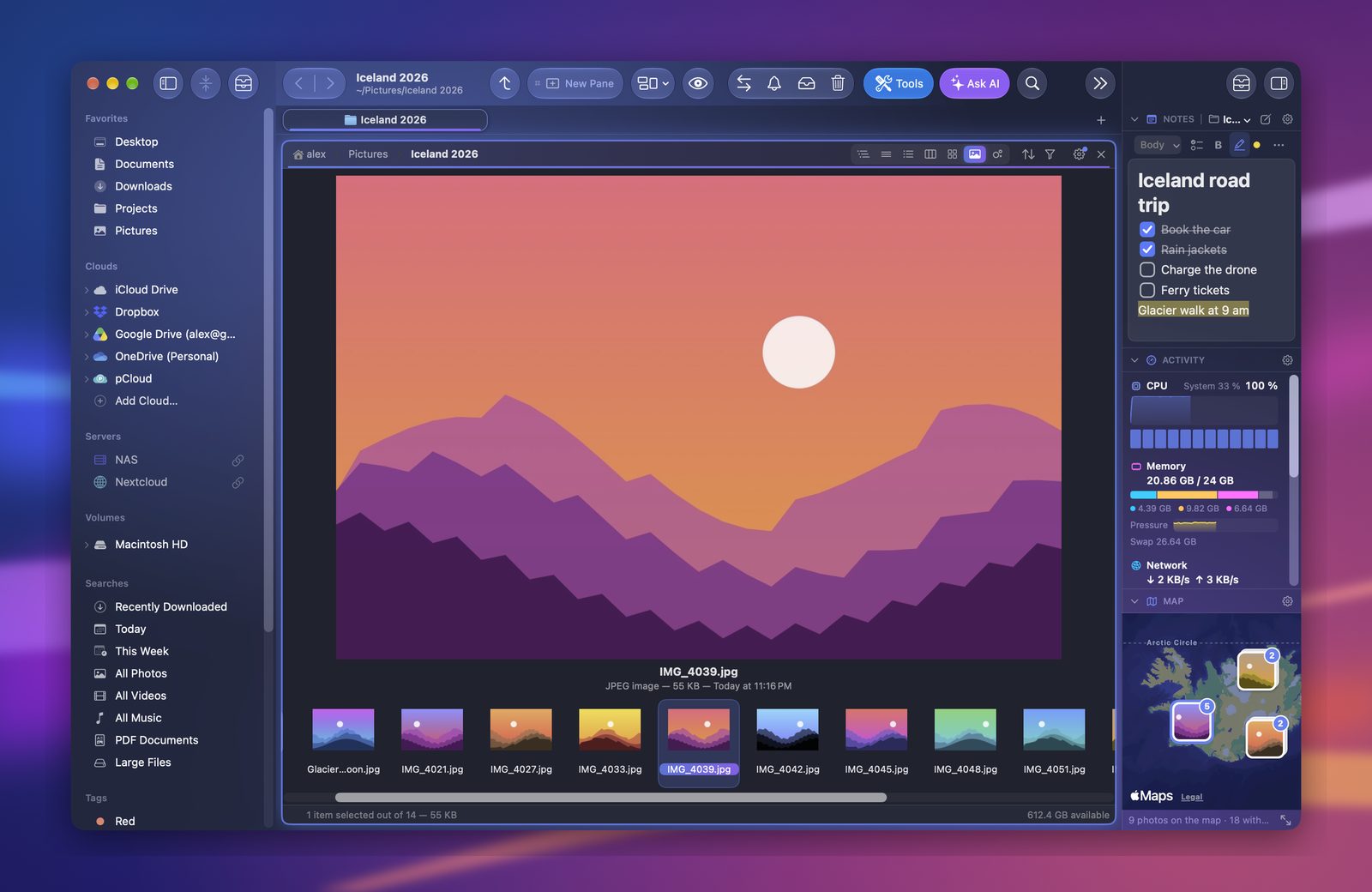Click the trash delete icon in toolbar
This screenshot has width=1372, height=892.
838,83
